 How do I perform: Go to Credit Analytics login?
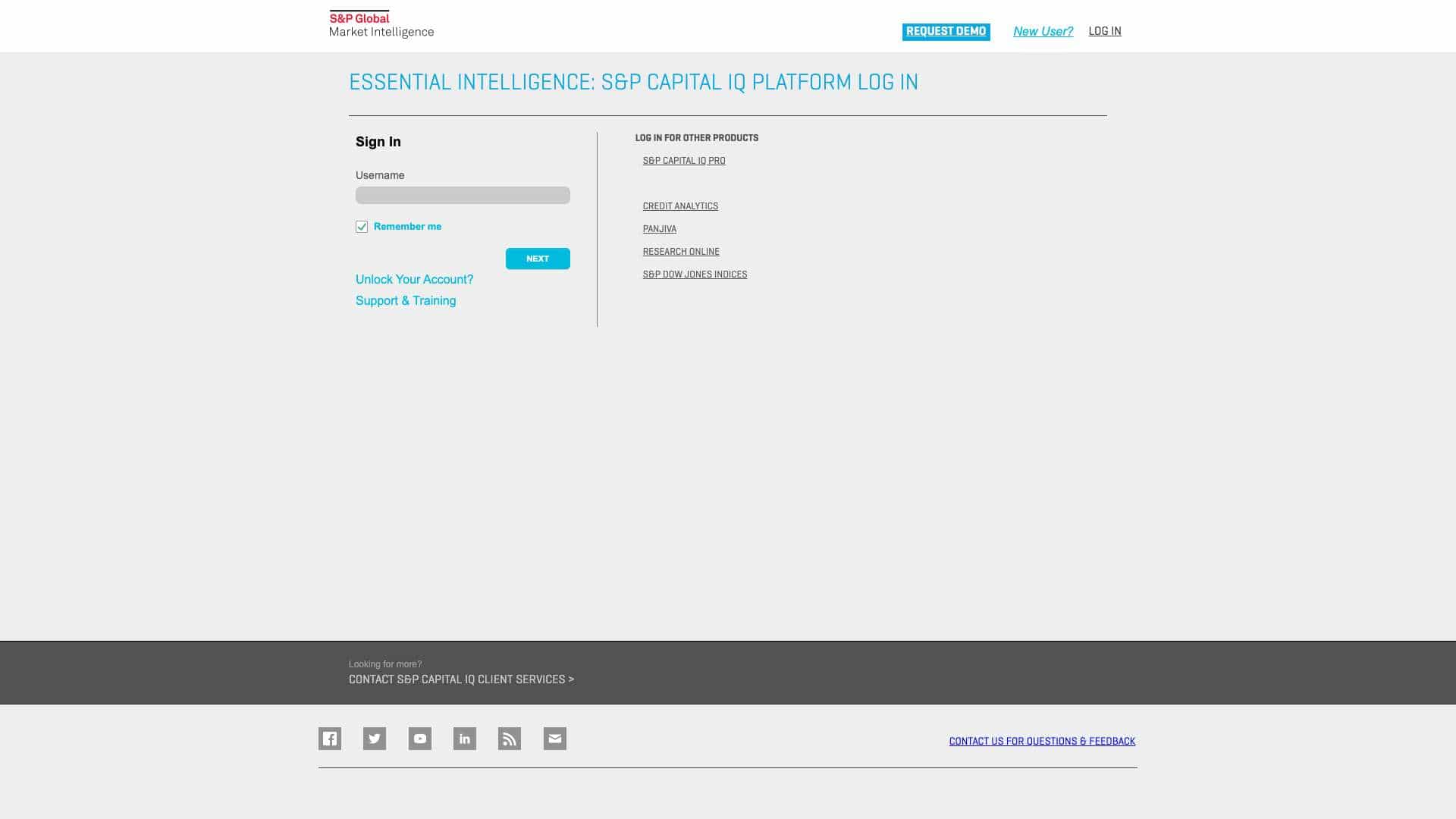point(680,206)
